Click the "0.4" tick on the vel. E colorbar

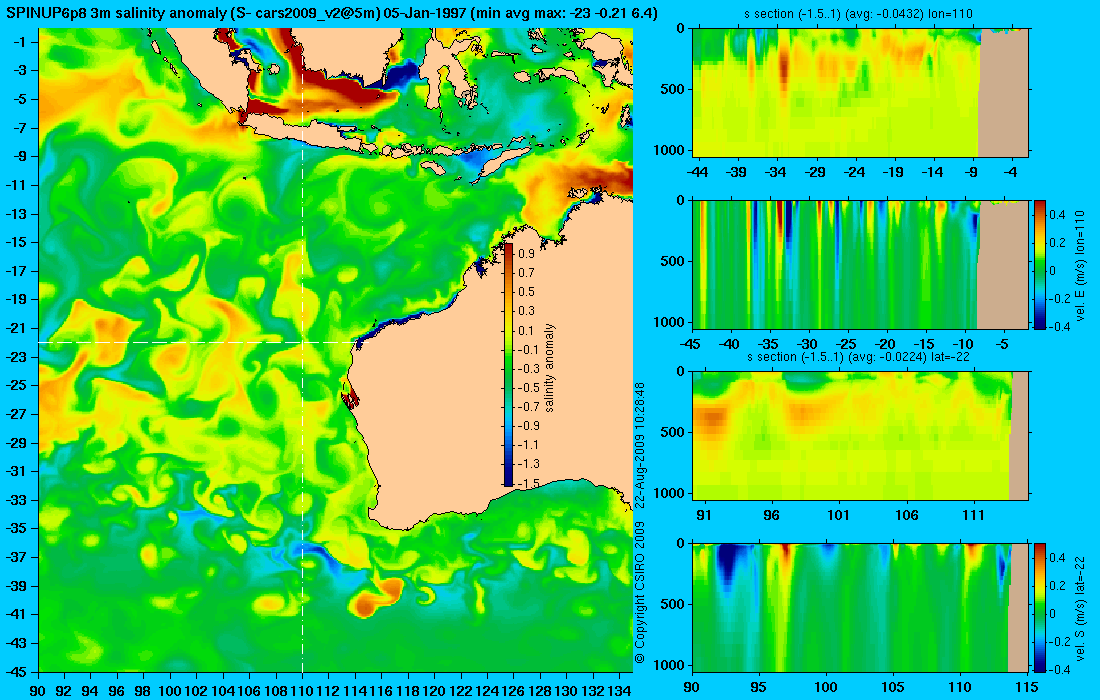coord(1057,215)
